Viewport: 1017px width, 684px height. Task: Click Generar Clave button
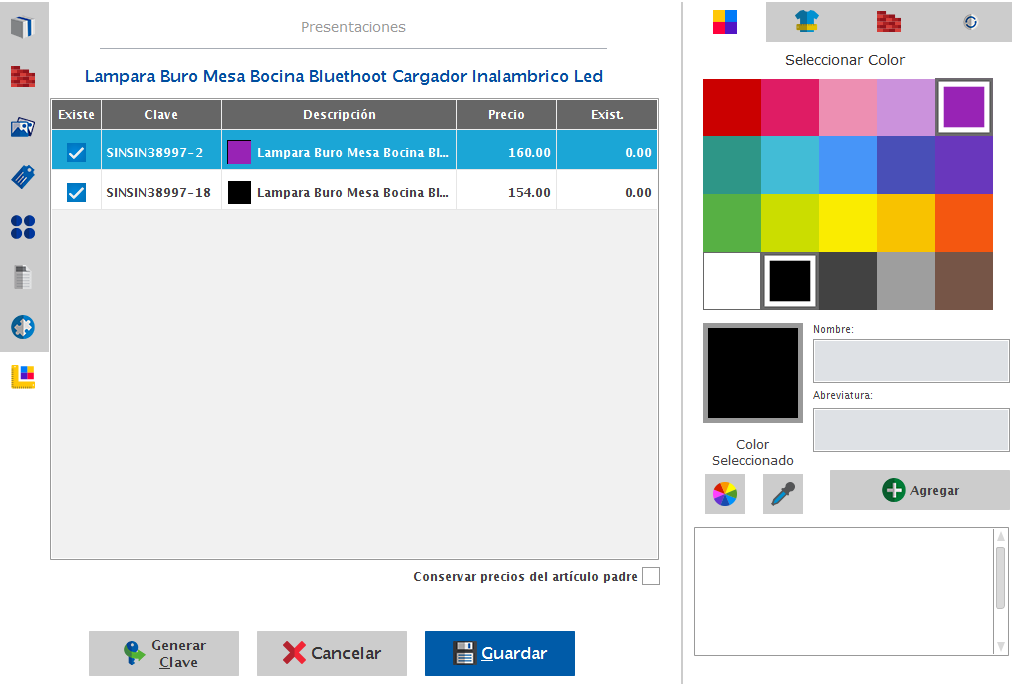[163, 654]
